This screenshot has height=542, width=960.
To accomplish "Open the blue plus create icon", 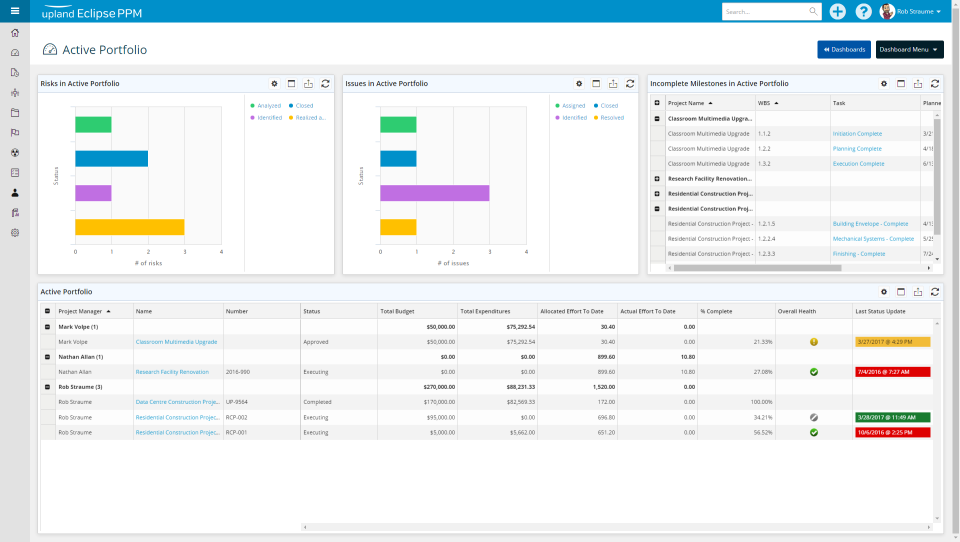I will (x=837, y=11).
